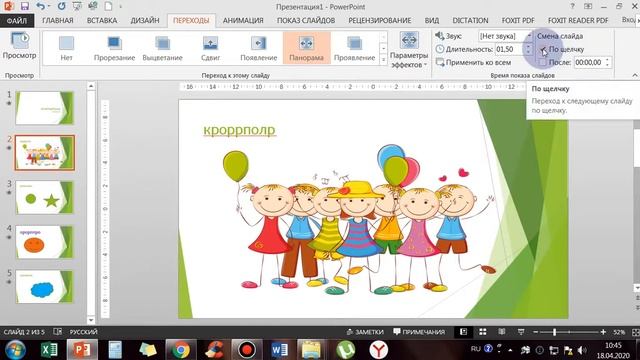Undo the last action
640x360 pixels.
click(x=40, y=6)
